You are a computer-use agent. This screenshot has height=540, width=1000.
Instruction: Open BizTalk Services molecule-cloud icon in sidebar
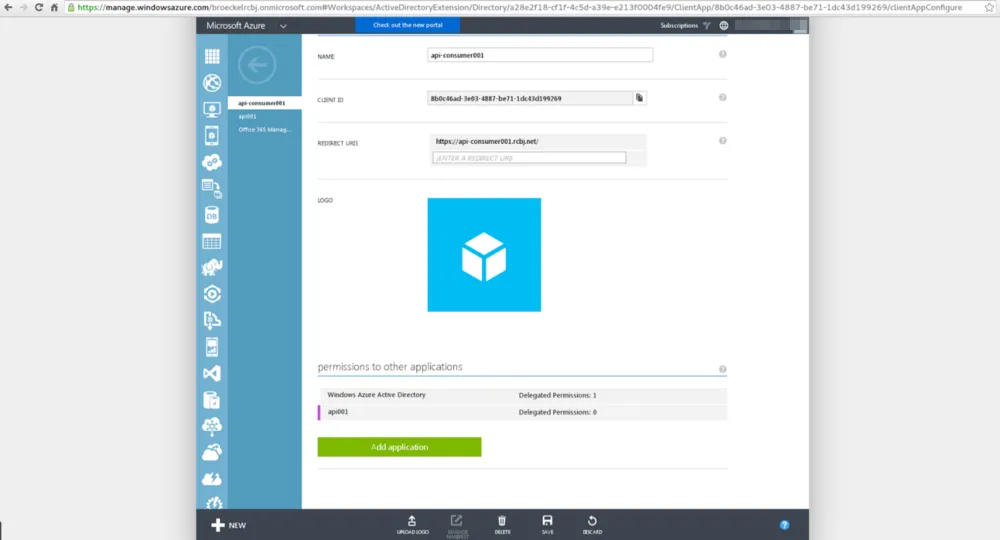point(212,426)
